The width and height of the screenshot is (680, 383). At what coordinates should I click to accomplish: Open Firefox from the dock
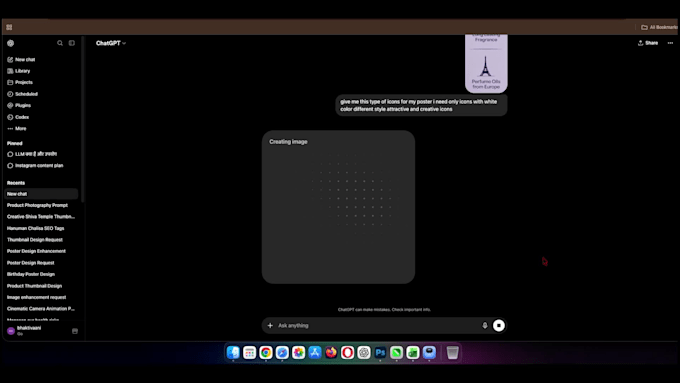point(331,352)
